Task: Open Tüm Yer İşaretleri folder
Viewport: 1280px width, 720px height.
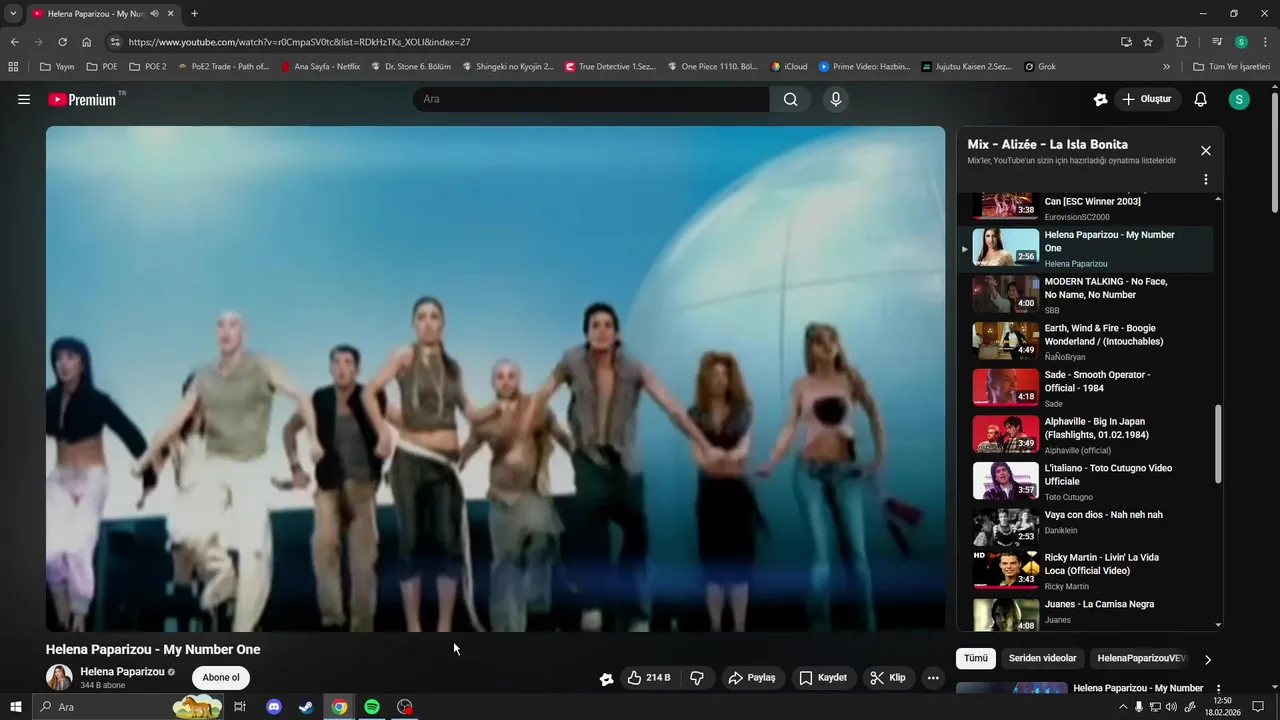Action: point(1232,67)
